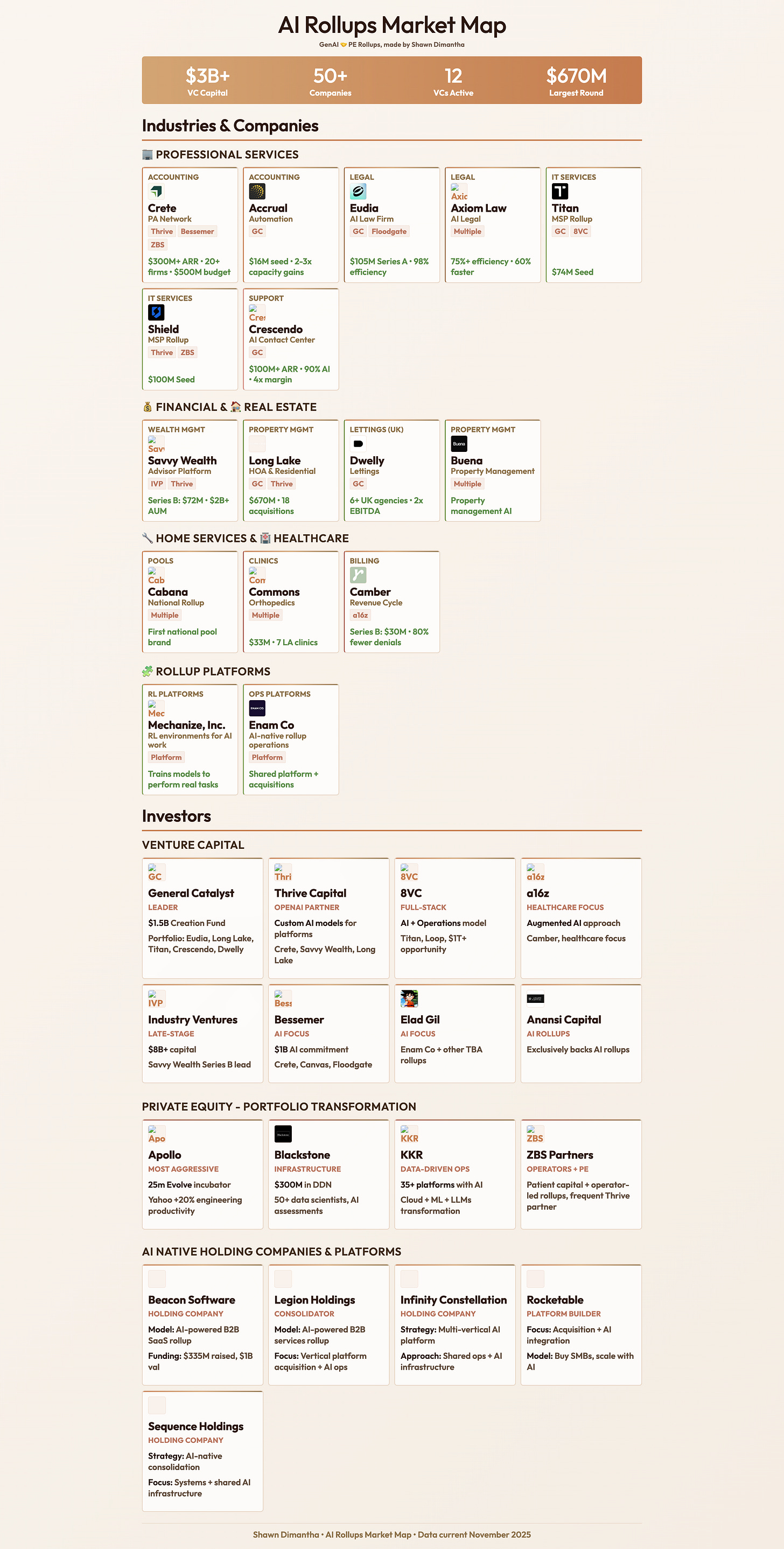
Task: Open the a16z investor card logo
Action: 536,872
